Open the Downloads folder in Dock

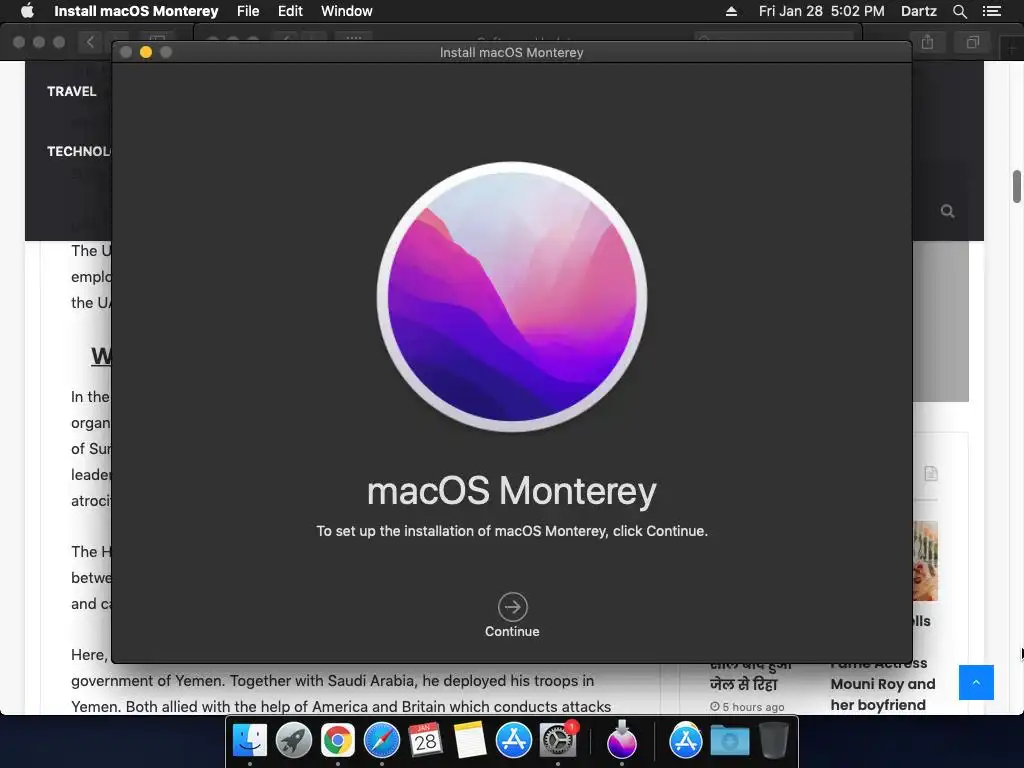pyautogui.click(x=729, y=741)
